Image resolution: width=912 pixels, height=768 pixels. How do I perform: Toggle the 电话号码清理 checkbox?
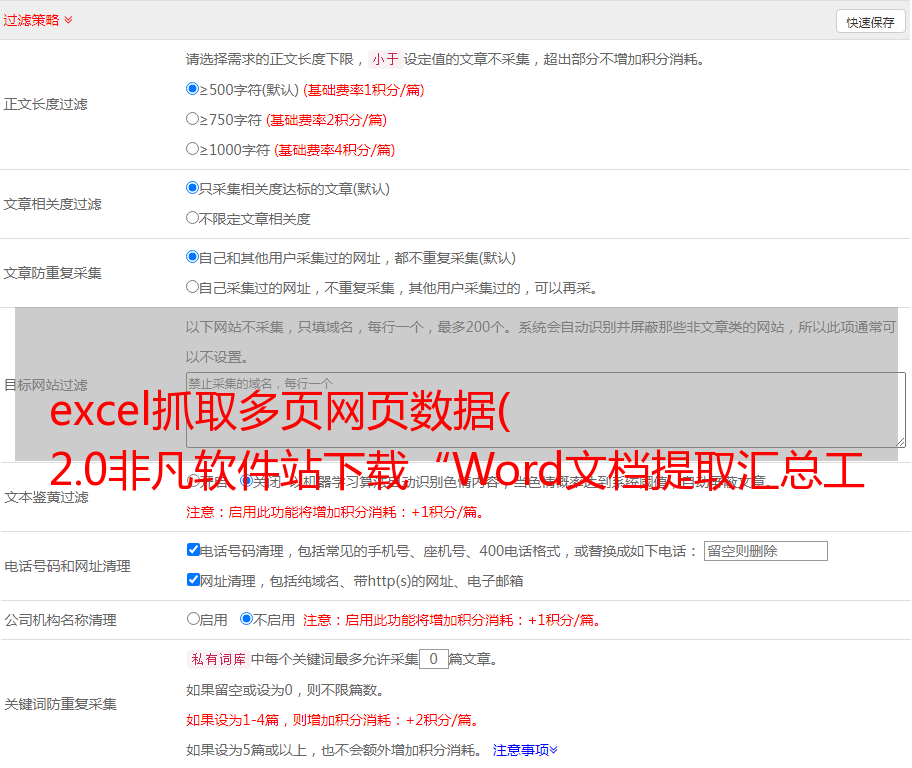click(193, 550)
